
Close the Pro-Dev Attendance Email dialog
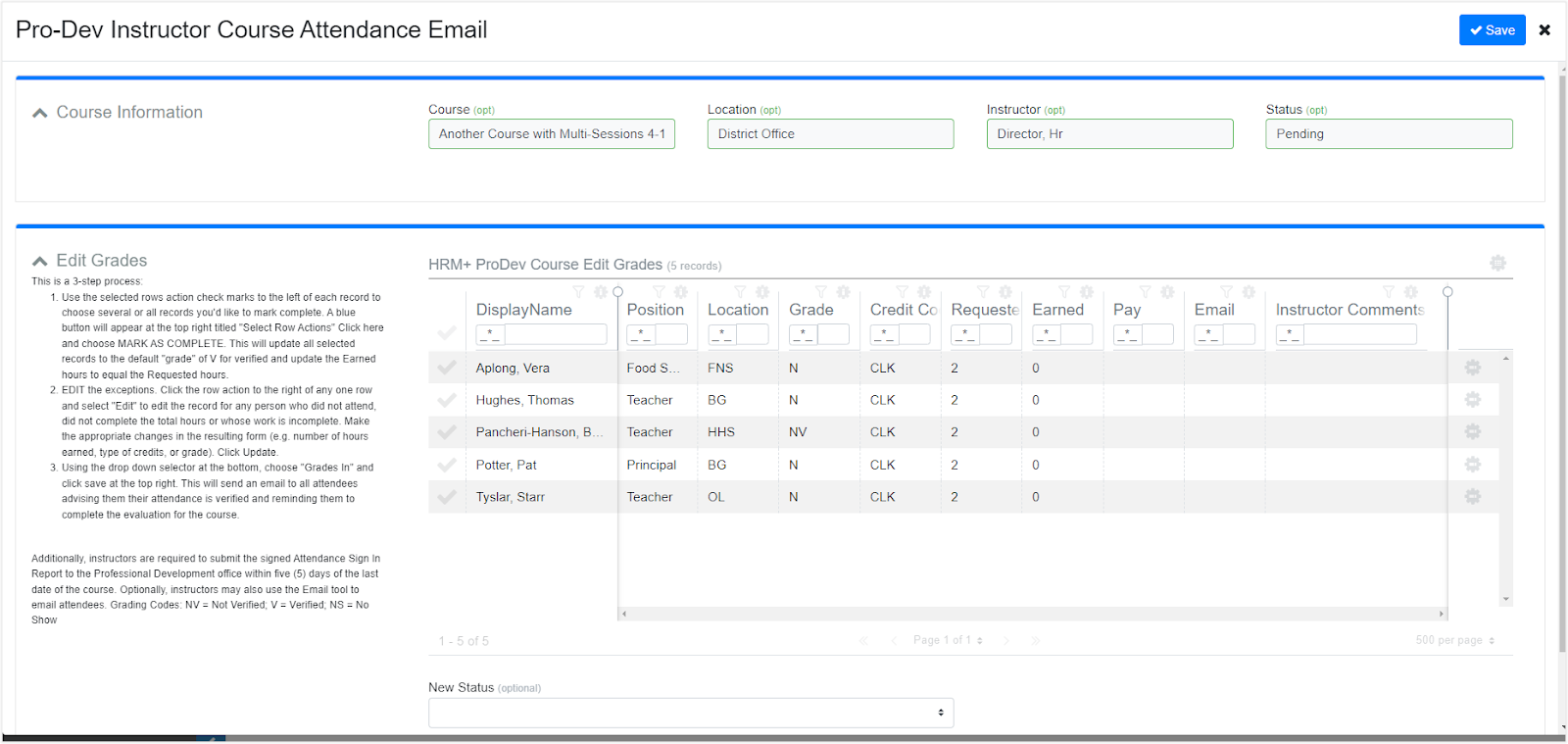tap(1544, 30)
